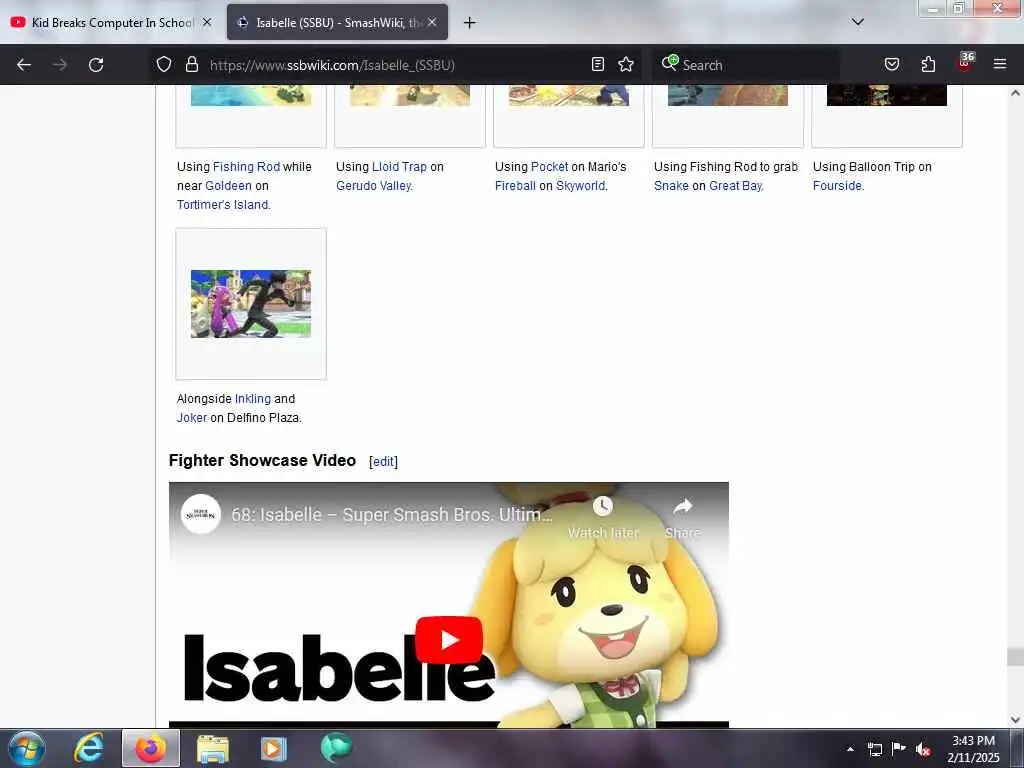Click the muted volume tray icon
This screenshot has width=1024, height=768.
(x=923, y=749)
